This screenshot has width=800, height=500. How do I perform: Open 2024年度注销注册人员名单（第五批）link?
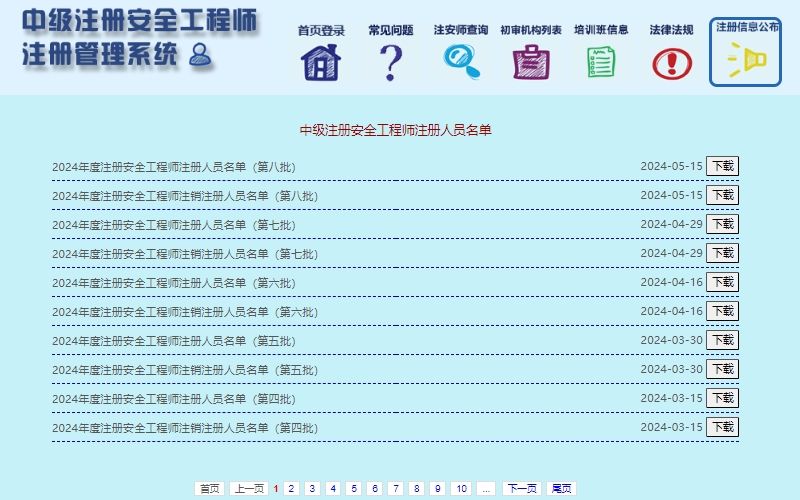185,370
